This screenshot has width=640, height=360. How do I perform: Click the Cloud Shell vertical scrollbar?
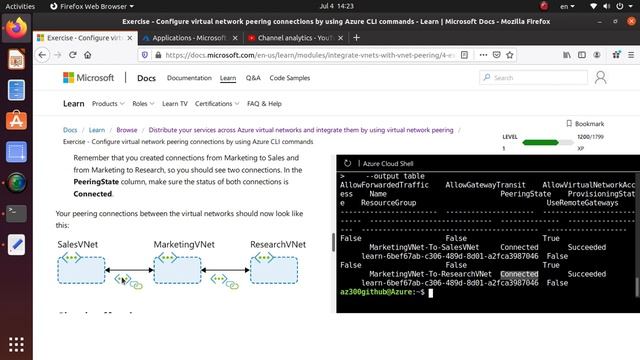tap(637, 287)
